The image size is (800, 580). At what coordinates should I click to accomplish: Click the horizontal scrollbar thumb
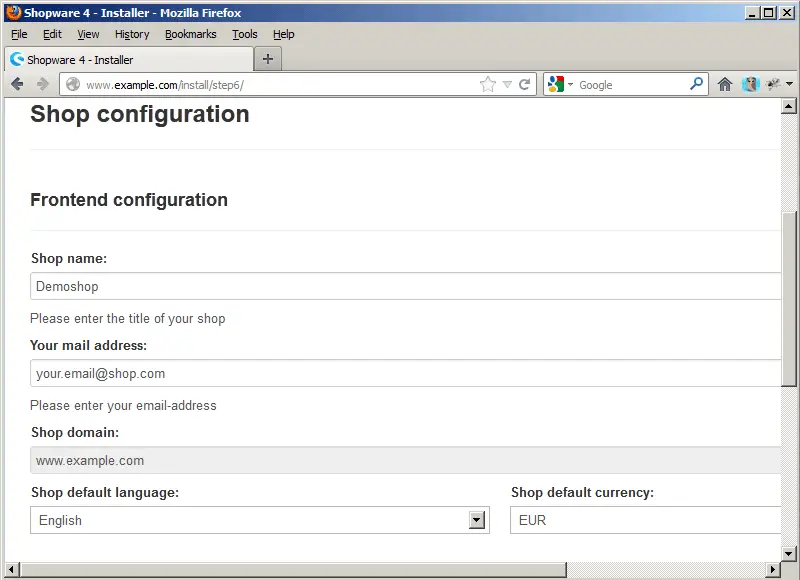pyautogui.click(x=293, y=569)
